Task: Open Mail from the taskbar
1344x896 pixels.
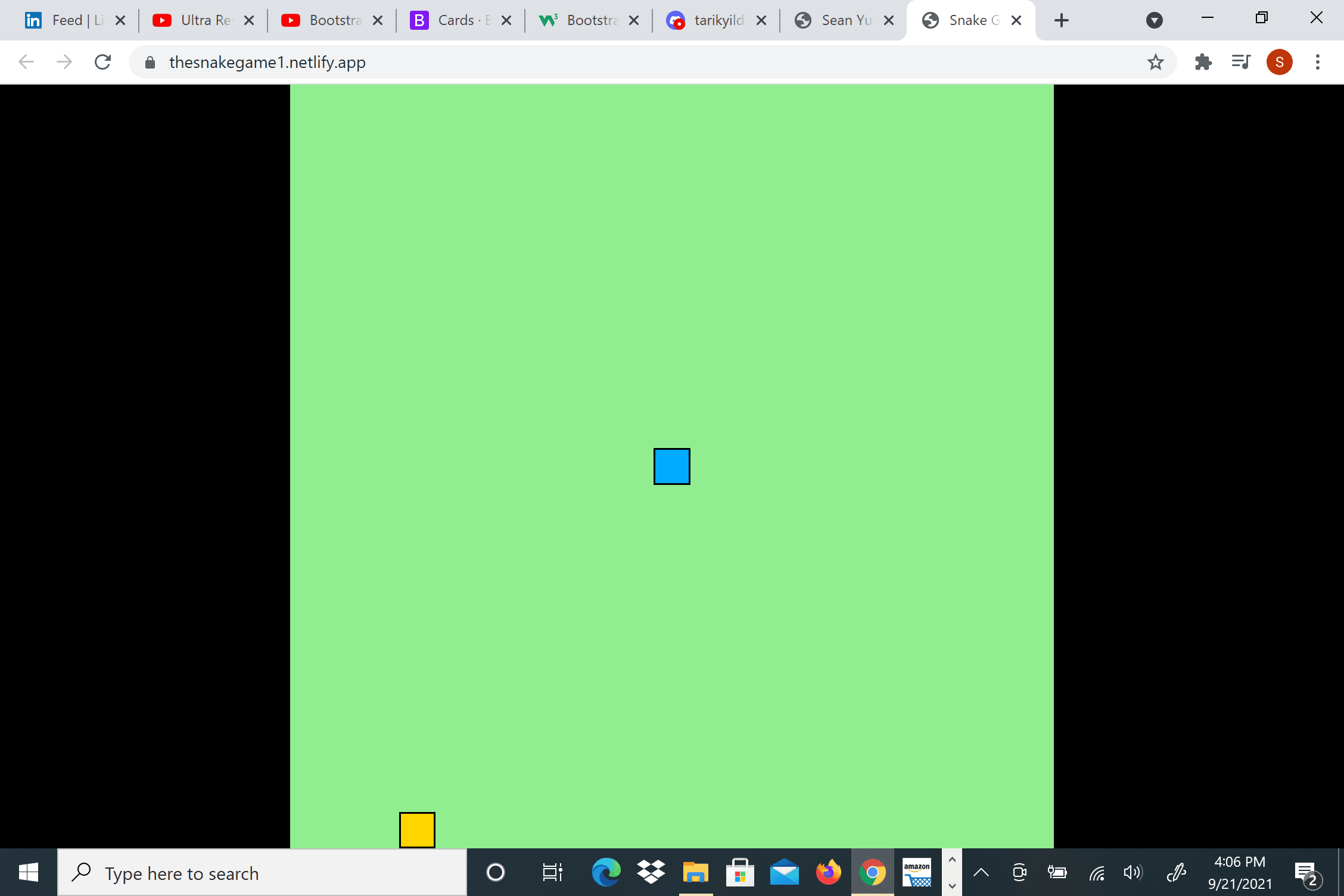Action: coord(784,872)
